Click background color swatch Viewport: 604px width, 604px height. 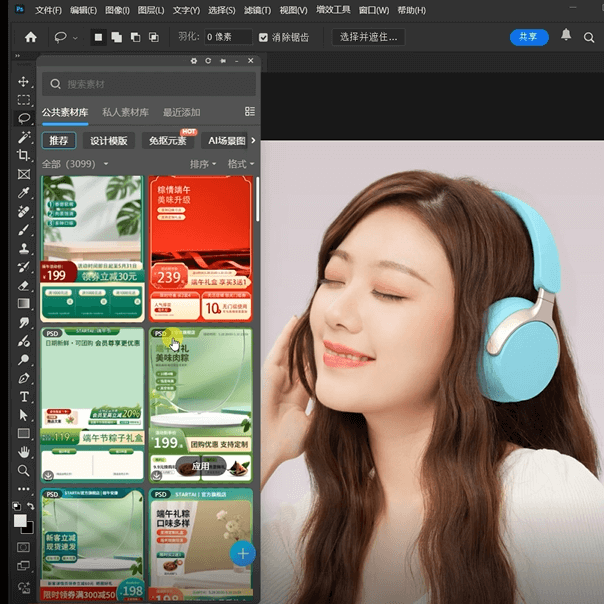point(29,529)
